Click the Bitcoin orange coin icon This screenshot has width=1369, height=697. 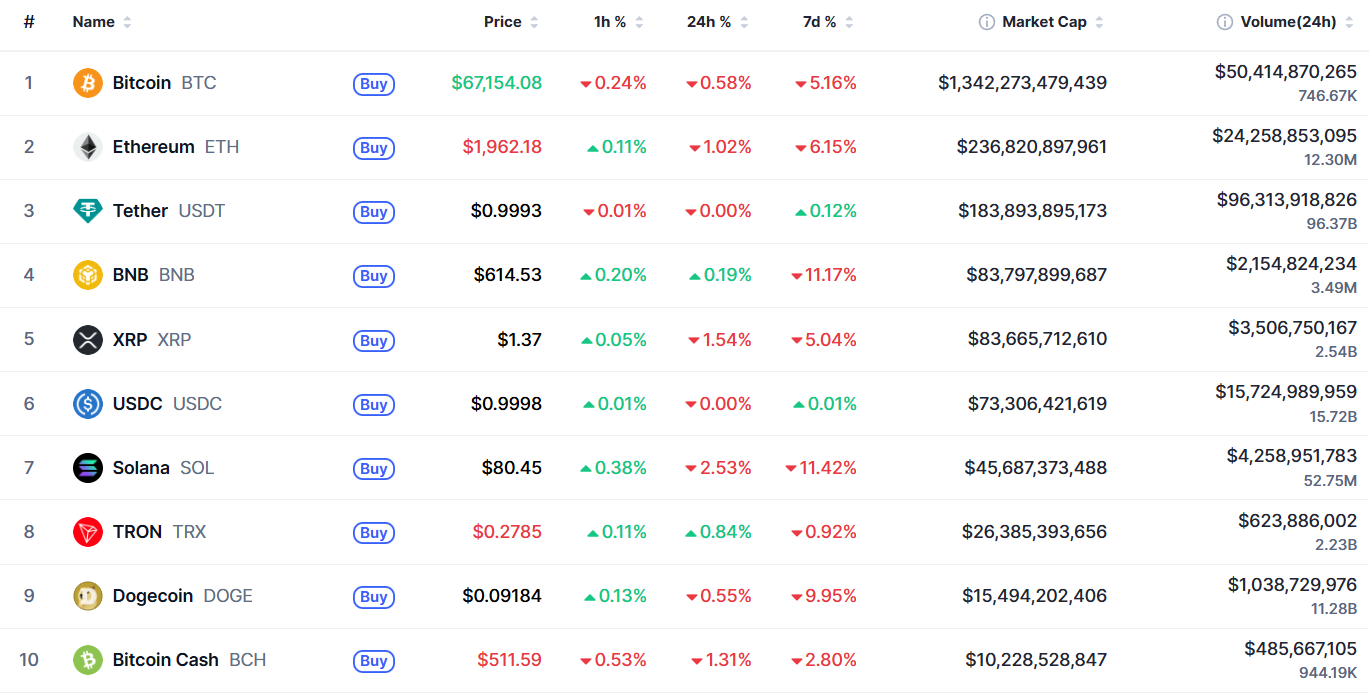point(88,83)
